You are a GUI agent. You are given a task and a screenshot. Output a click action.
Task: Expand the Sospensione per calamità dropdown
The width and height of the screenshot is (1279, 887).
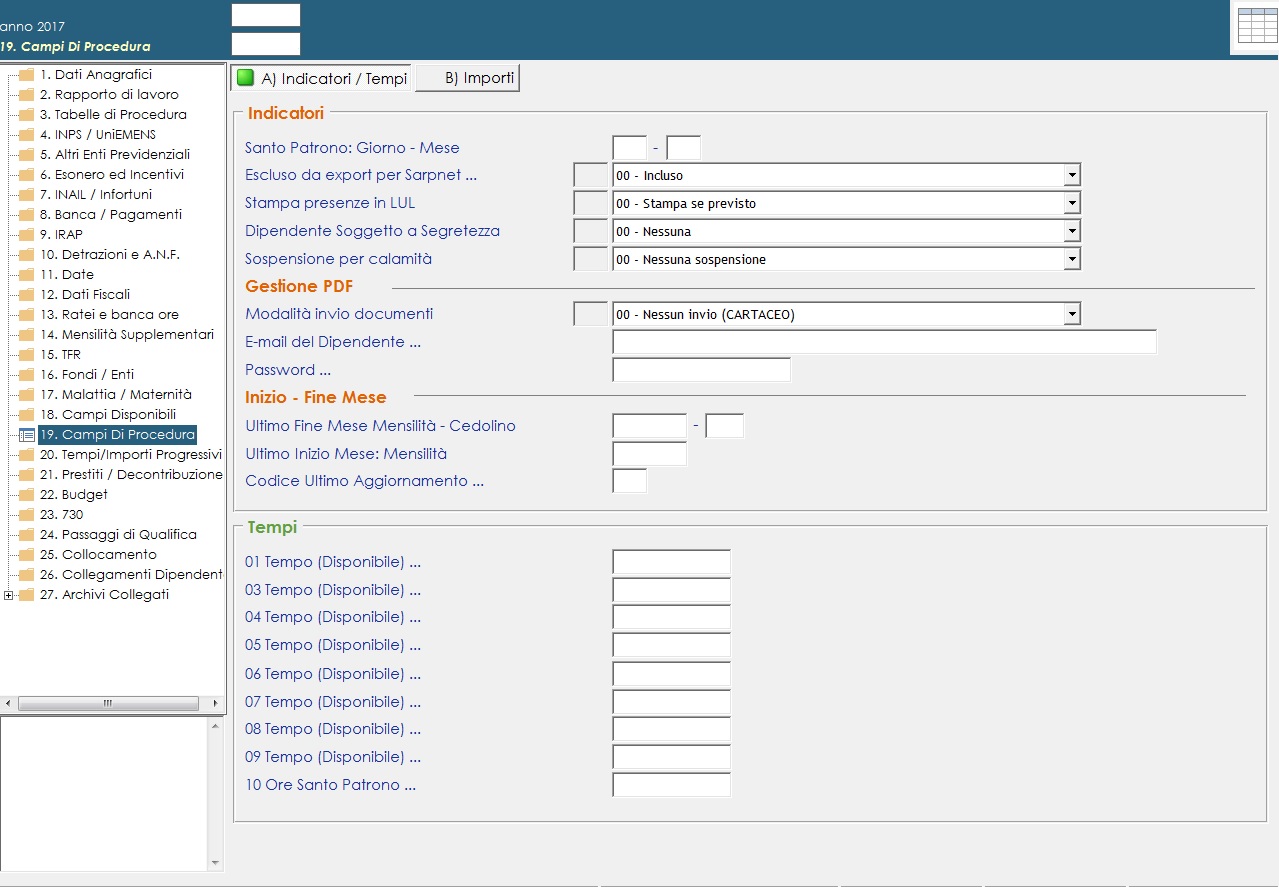[1071, 260]
